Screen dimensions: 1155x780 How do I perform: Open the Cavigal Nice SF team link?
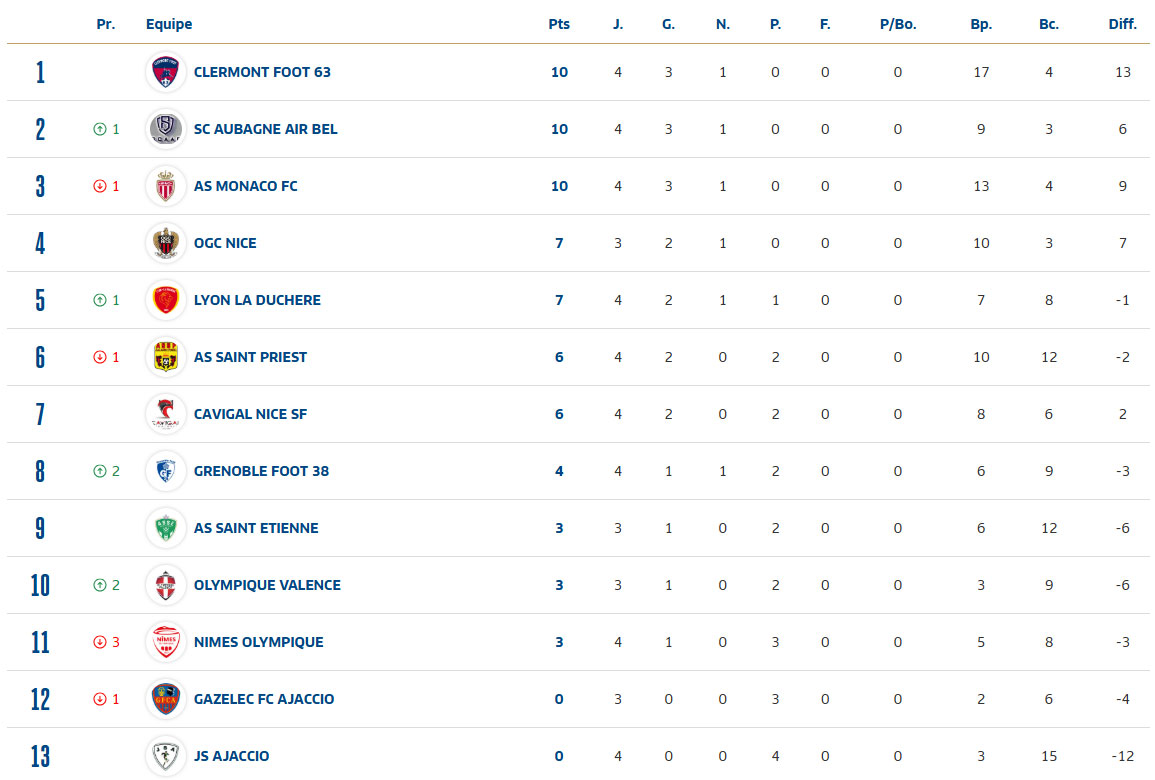pyautogui.click(x=250, y=414)
